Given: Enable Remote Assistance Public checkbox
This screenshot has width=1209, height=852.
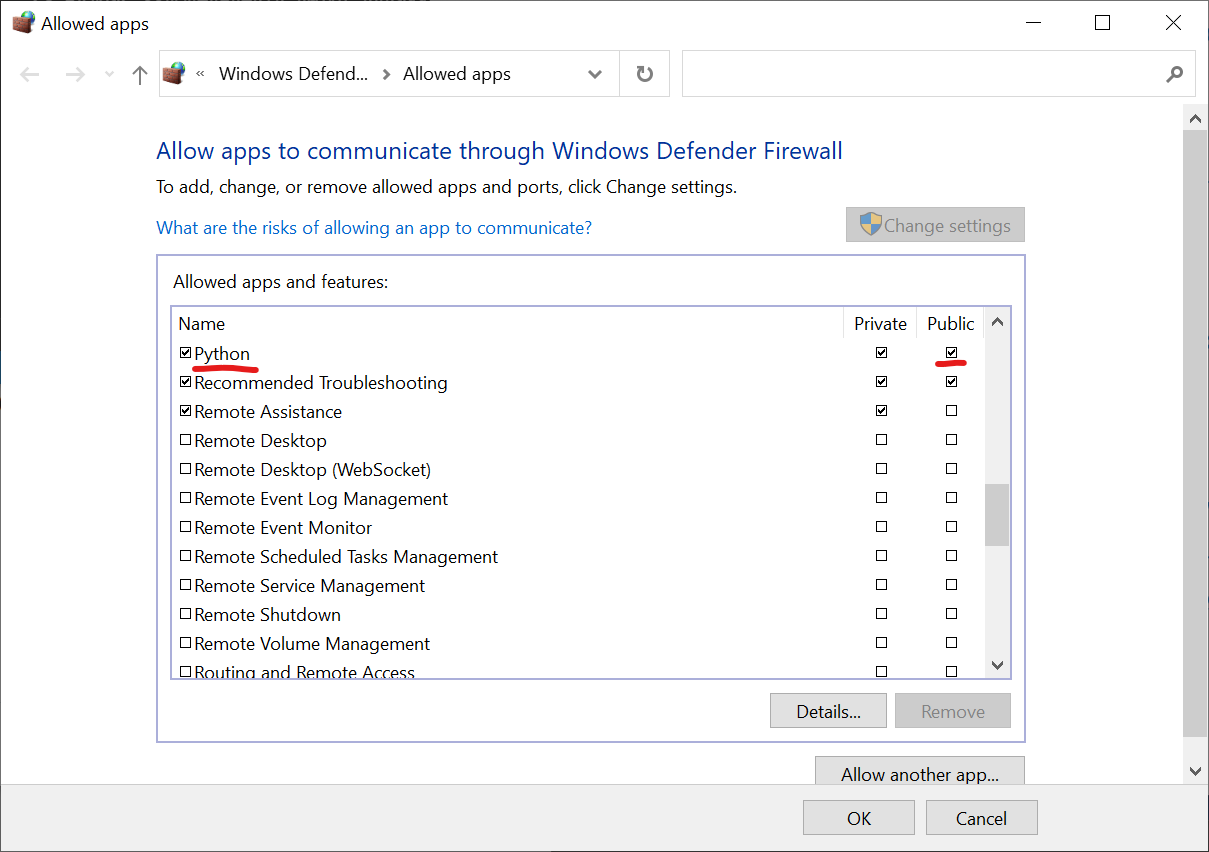Looking at the screenshot, I should (x=951, y=410).
